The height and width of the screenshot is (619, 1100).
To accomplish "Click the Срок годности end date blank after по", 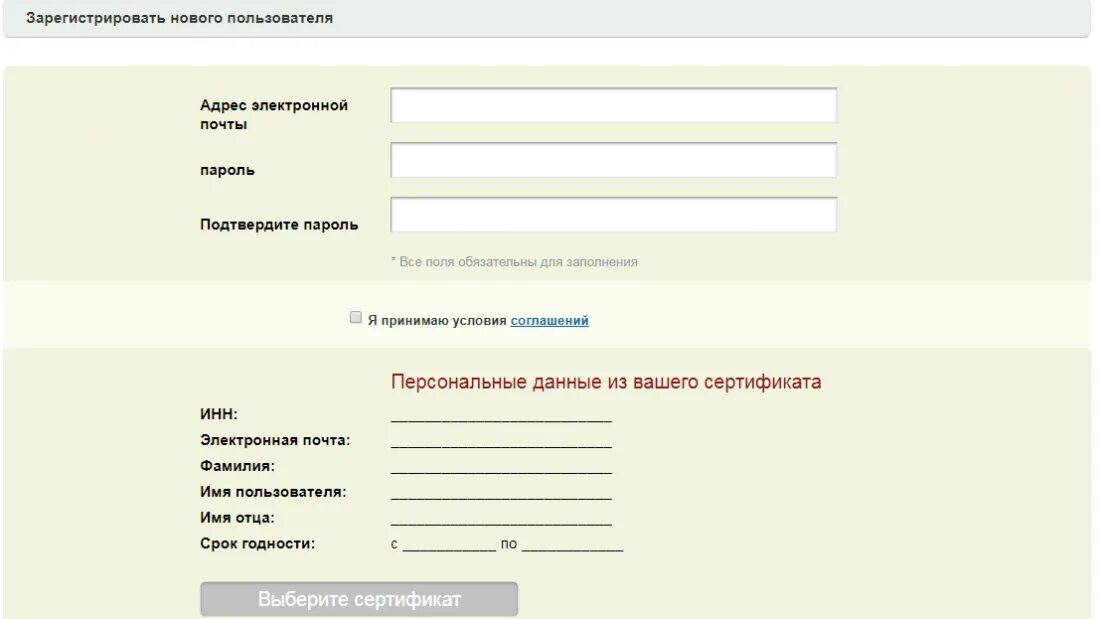I will pyautogui.click(x=572, y=545).
